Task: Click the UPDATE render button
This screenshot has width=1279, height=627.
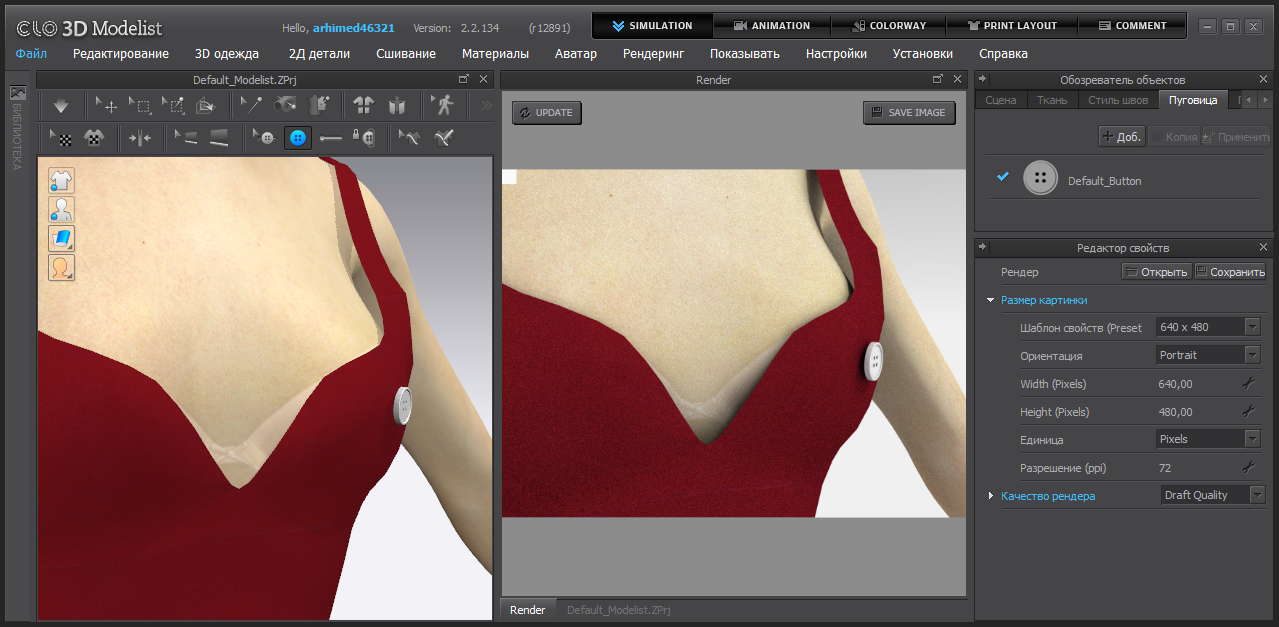Action: click(x=546, y=113)
